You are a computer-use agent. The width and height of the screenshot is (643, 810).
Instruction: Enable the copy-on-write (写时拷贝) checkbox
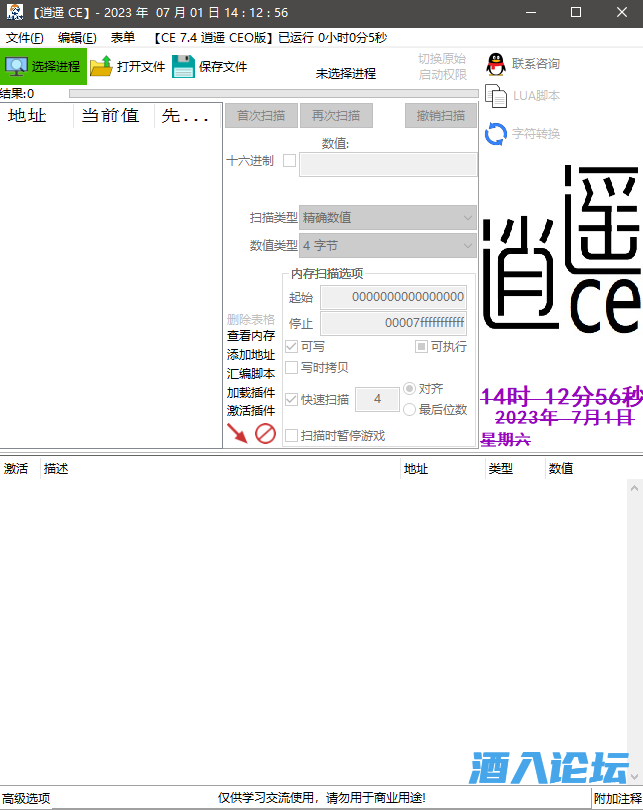point(292,367)
